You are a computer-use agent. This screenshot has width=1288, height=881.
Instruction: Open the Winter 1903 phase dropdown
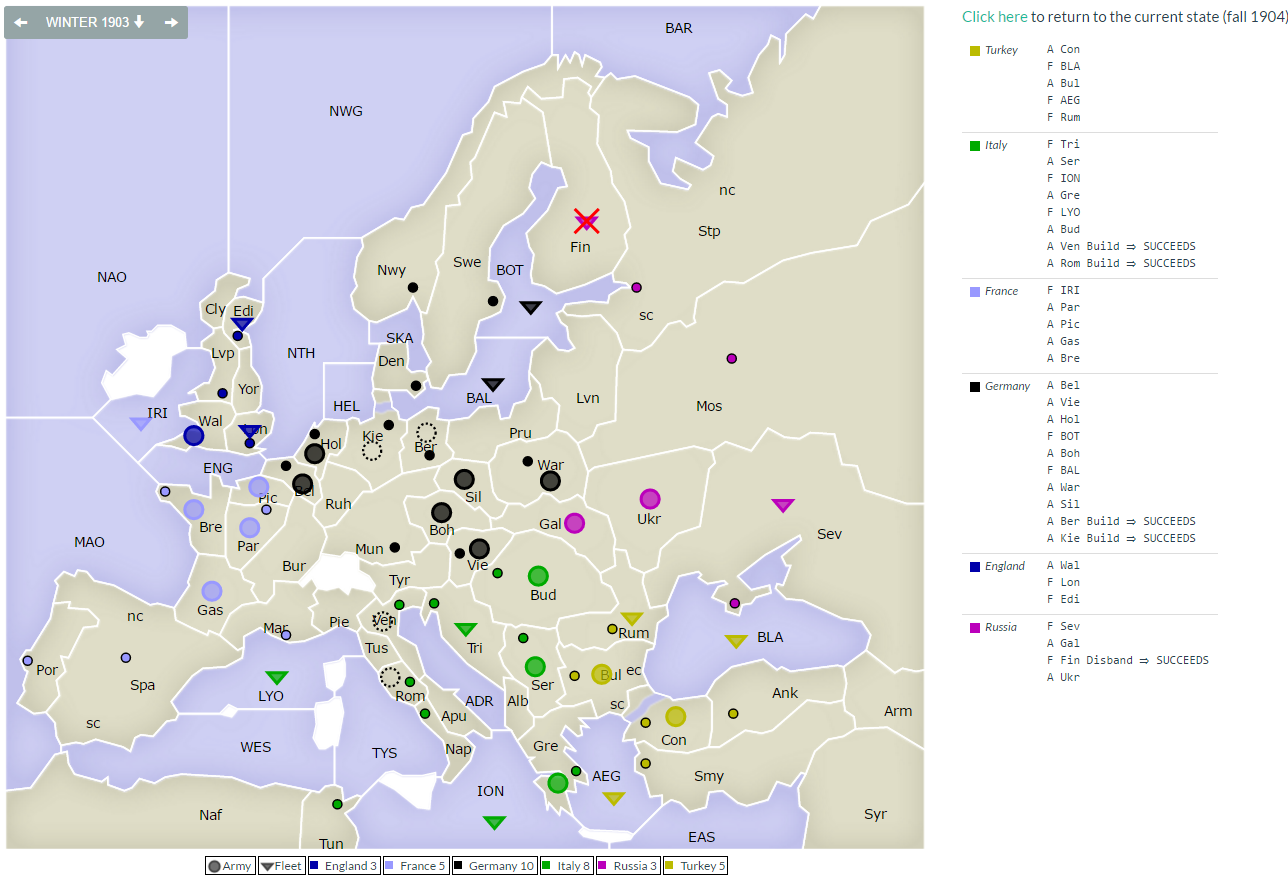pos(95,22)
